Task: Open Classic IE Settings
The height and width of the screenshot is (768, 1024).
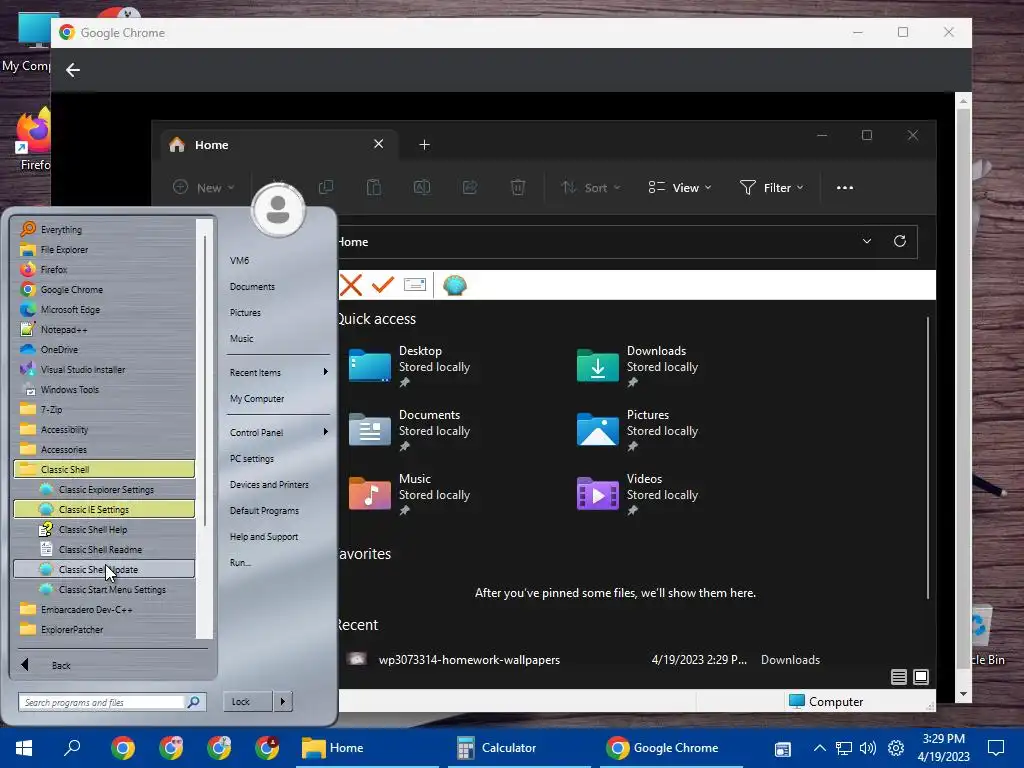Action: pos(104,509)
